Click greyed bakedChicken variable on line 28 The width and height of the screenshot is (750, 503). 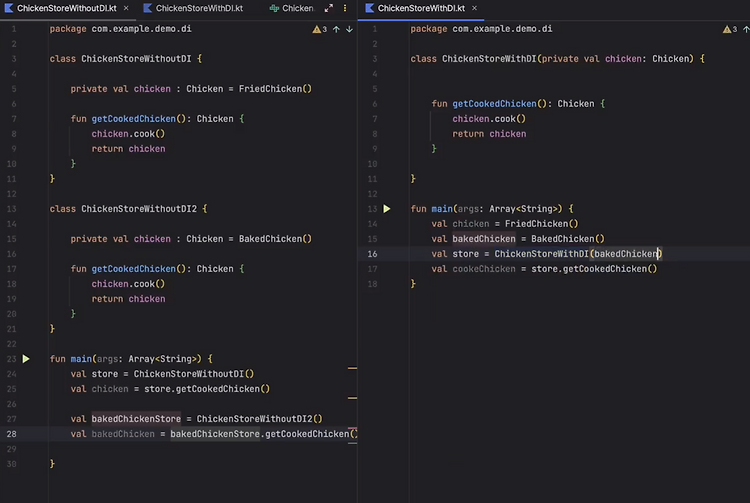[123, 434]
